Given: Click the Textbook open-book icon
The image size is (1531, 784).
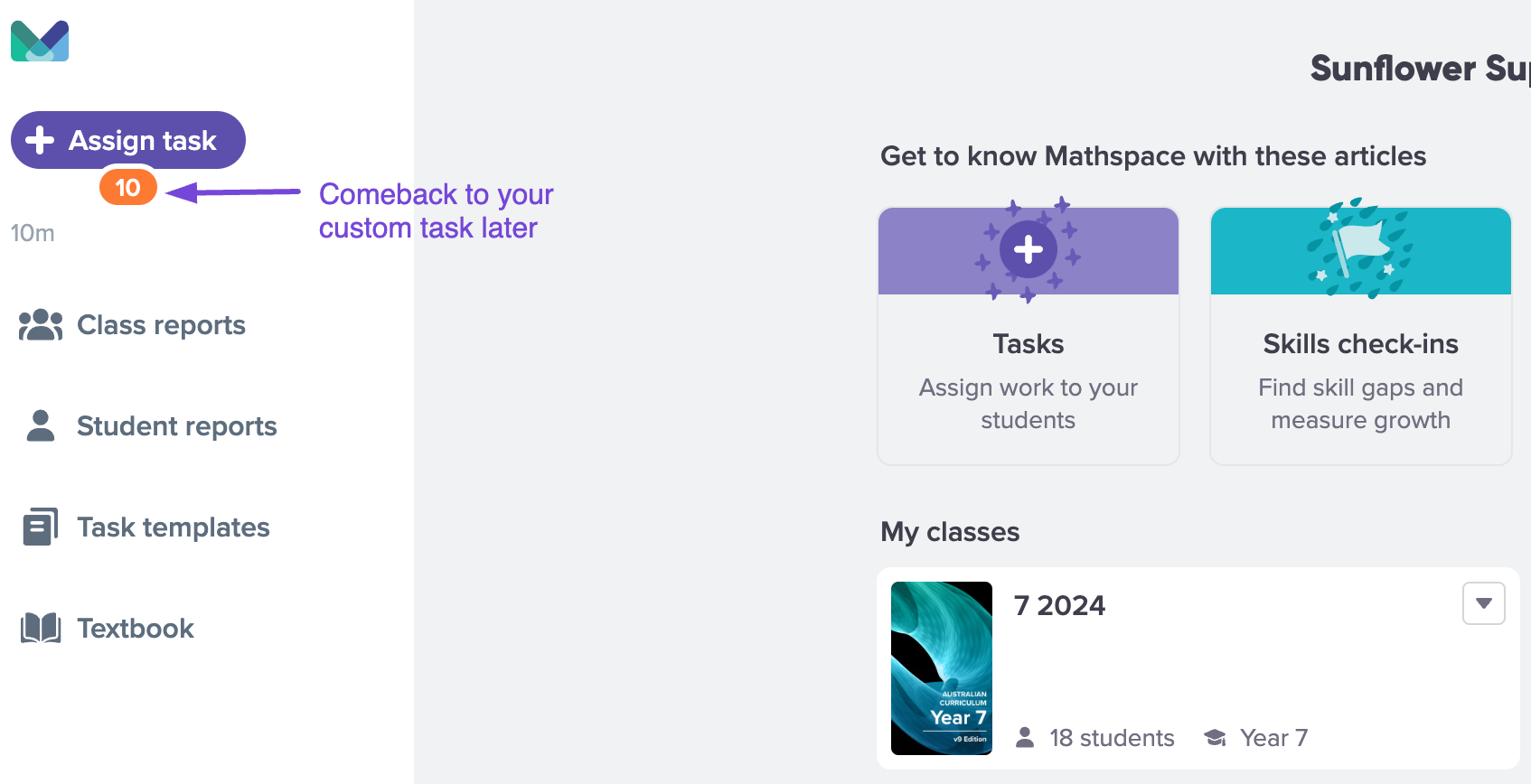Looking at the screenshot, I should 41,628.
